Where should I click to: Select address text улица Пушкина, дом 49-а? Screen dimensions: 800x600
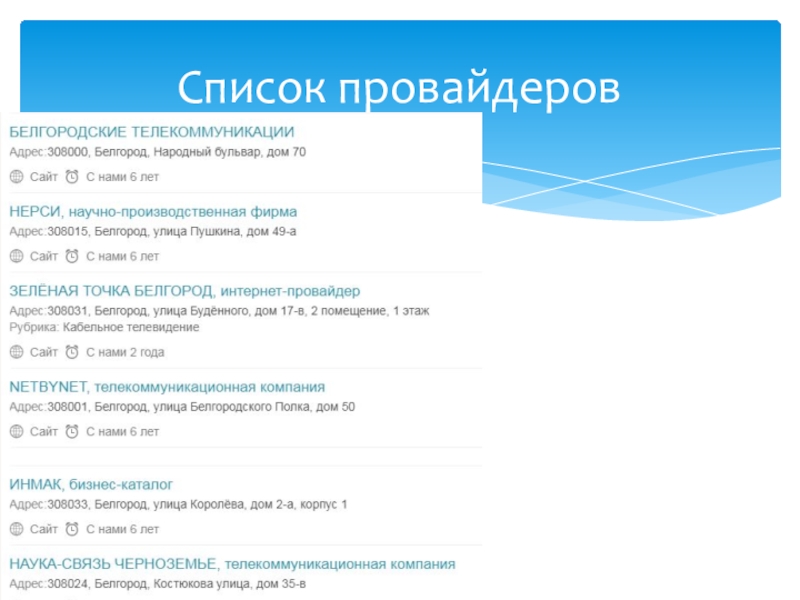[224, 232]
